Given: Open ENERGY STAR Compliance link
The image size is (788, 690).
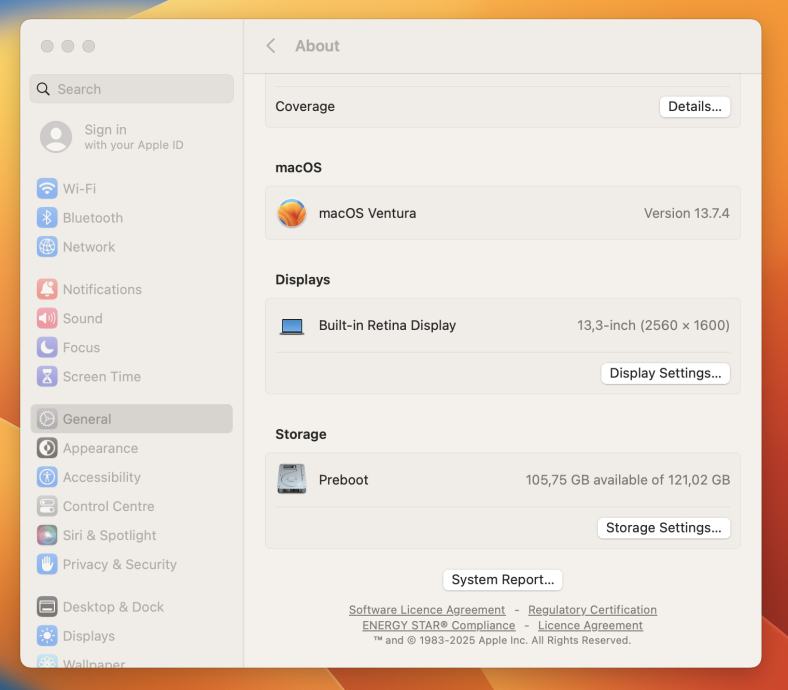Looking at the screenshot, I should pos(438,625).
